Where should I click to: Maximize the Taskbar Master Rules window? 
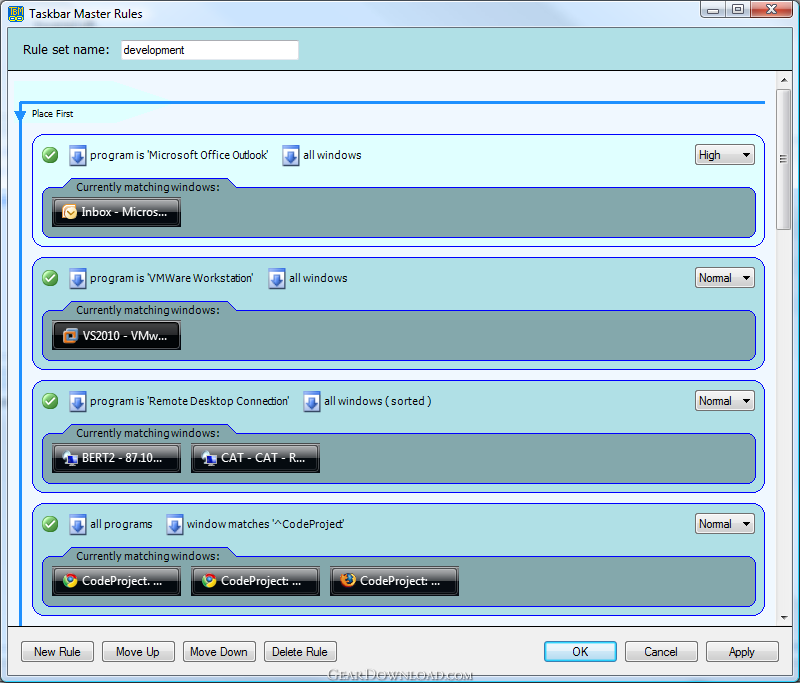click(x=738, y=9)
